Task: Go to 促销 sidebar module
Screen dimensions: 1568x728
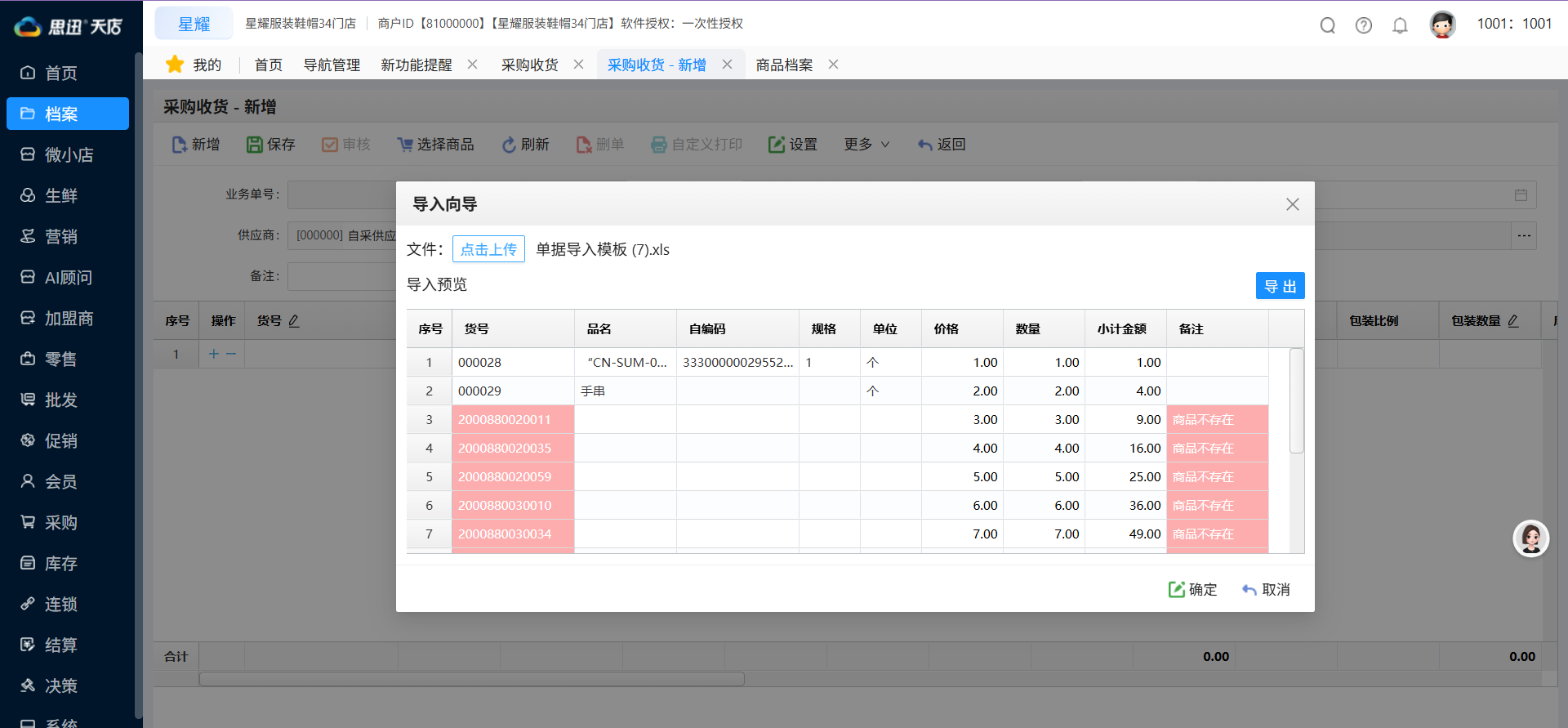Action: coord(67,440)
